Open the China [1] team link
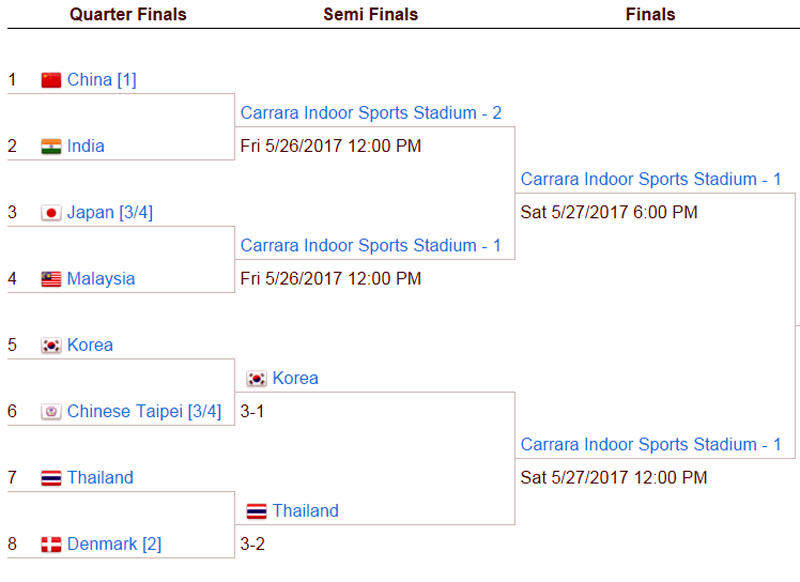The image size is (800, 582). [x=102, y=80]
